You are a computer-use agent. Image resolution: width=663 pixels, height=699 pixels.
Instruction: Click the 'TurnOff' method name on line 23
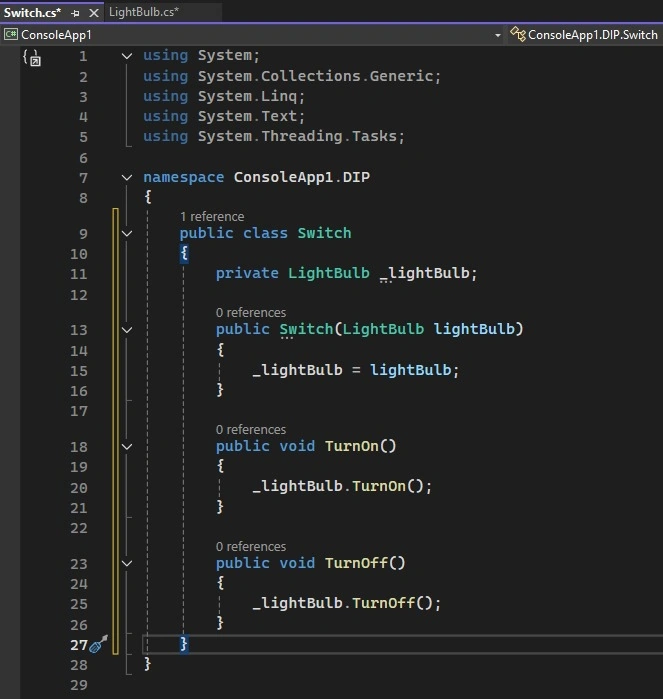point(356,563)
